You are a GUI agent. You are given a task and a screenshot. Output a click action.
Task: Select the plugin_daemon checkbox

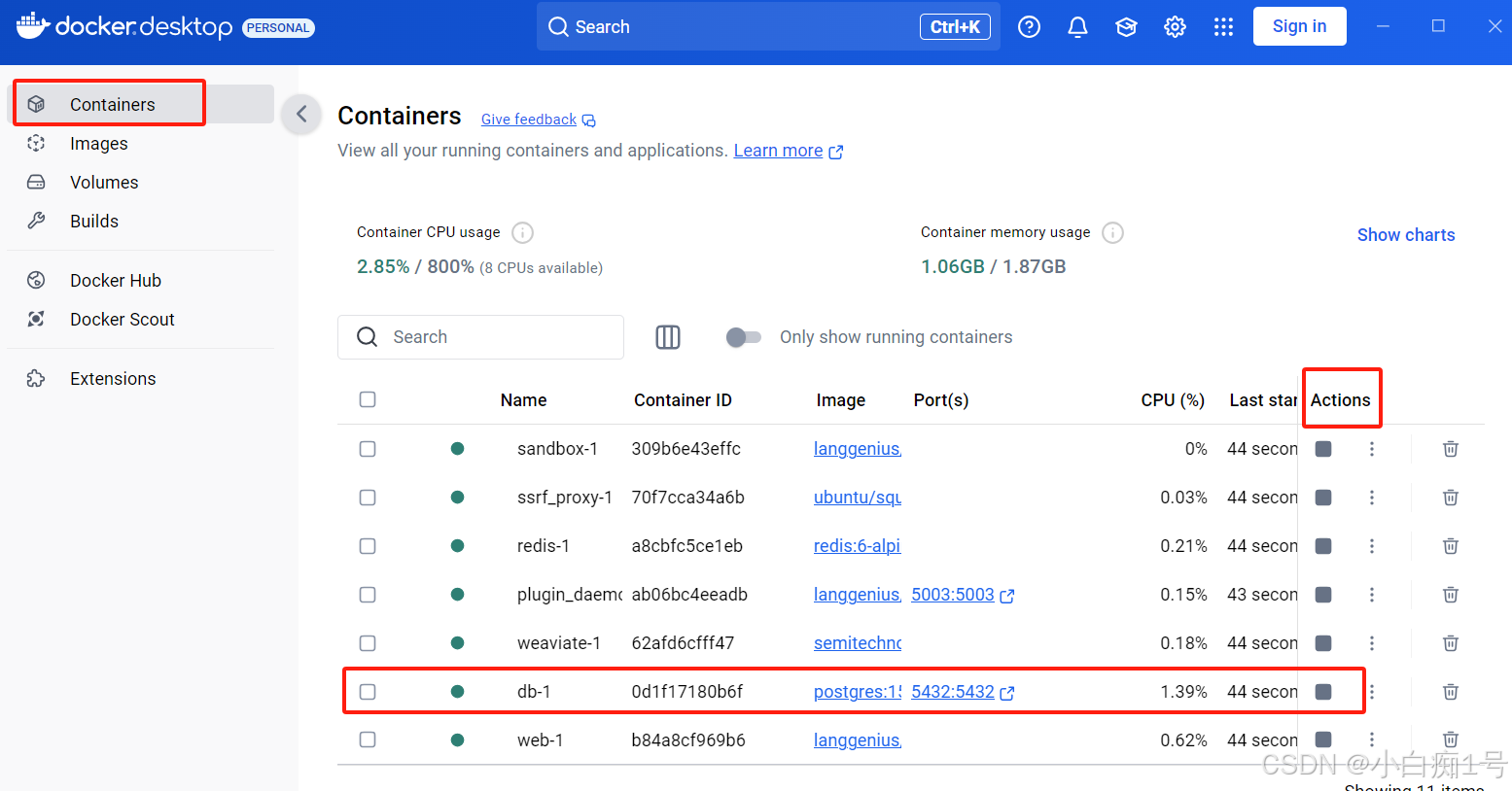tap(368, 595)
